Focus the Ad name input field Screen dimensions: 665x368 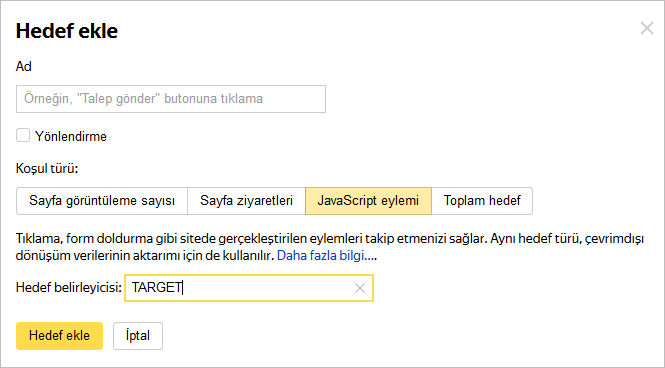(x=171, y=99)
